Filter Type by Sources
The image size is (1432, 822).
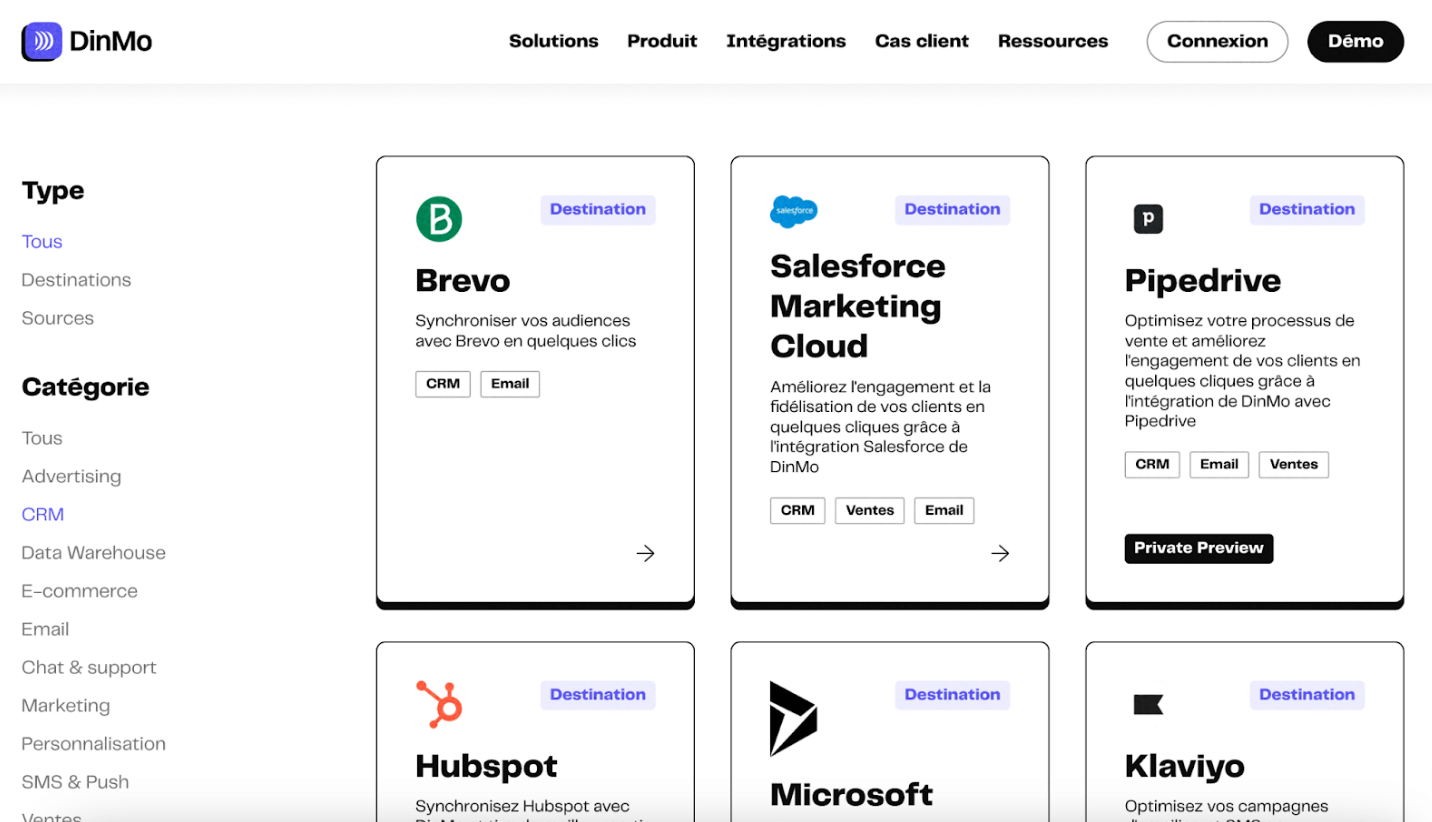pos(58,318)
